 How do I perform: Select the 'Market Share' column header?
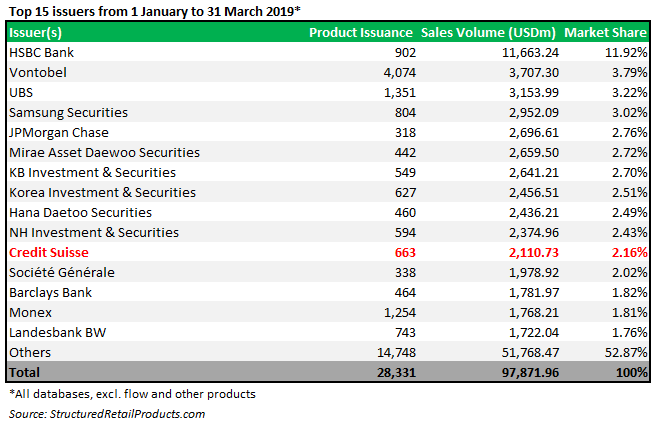(x=605, y=33)
